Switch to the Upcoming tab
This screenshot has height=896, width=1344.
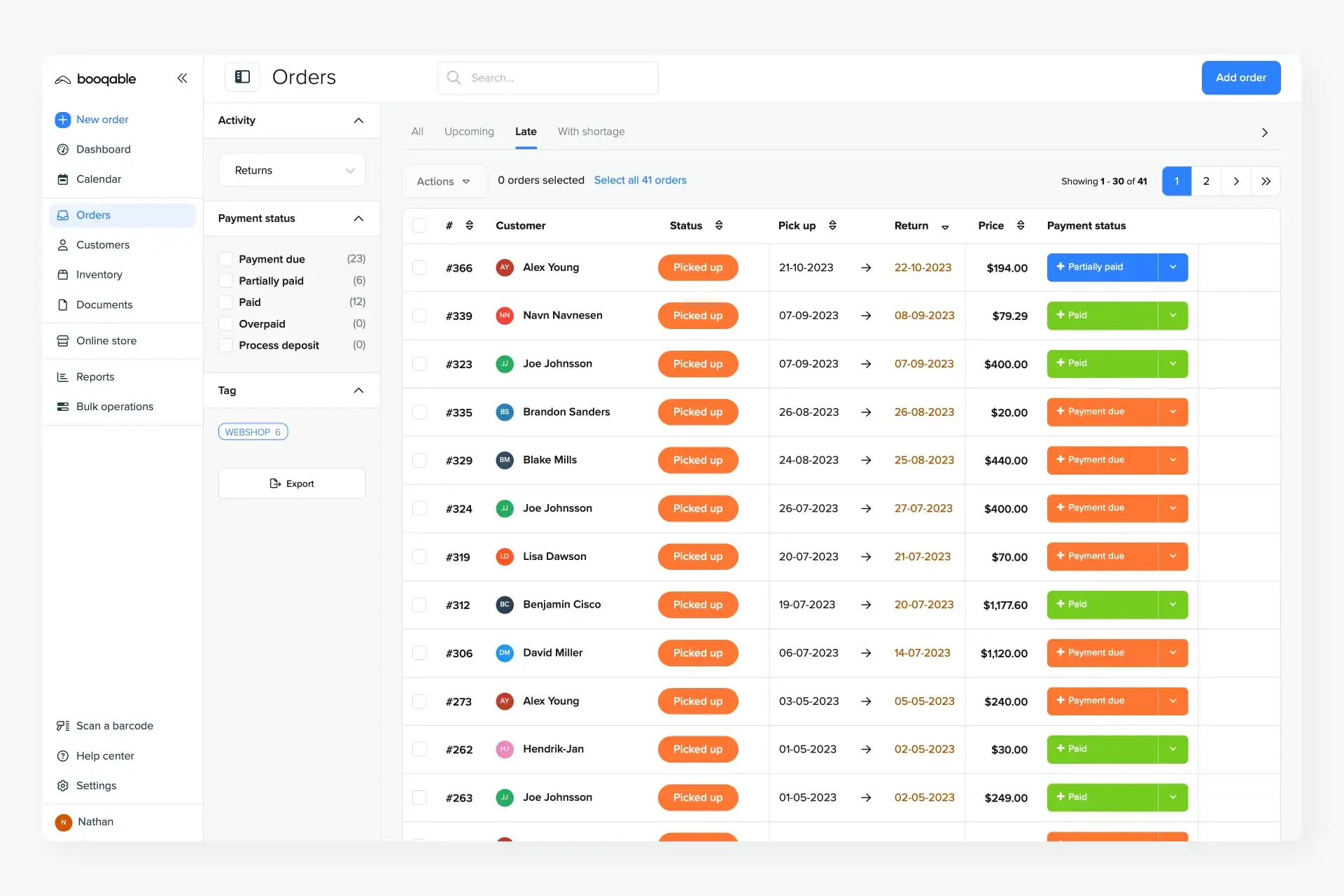point(468,132)
